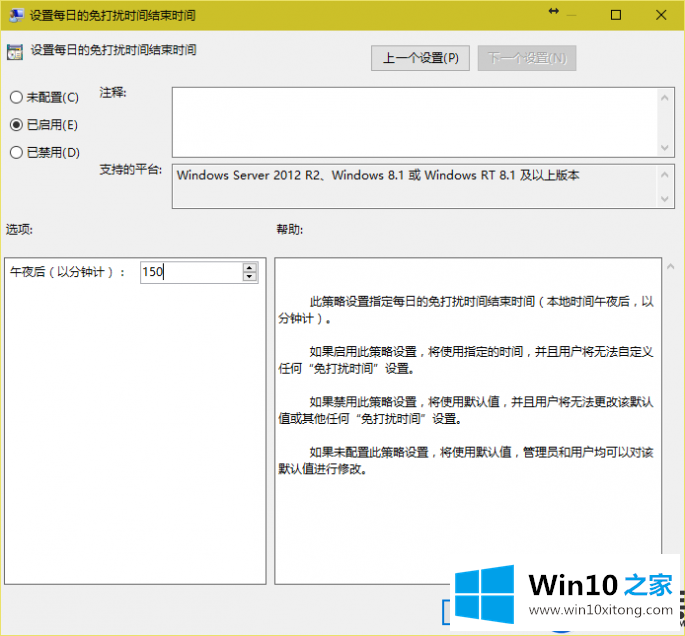
Task: Click the 上一个设置(P) button
Action: [420, 58]
